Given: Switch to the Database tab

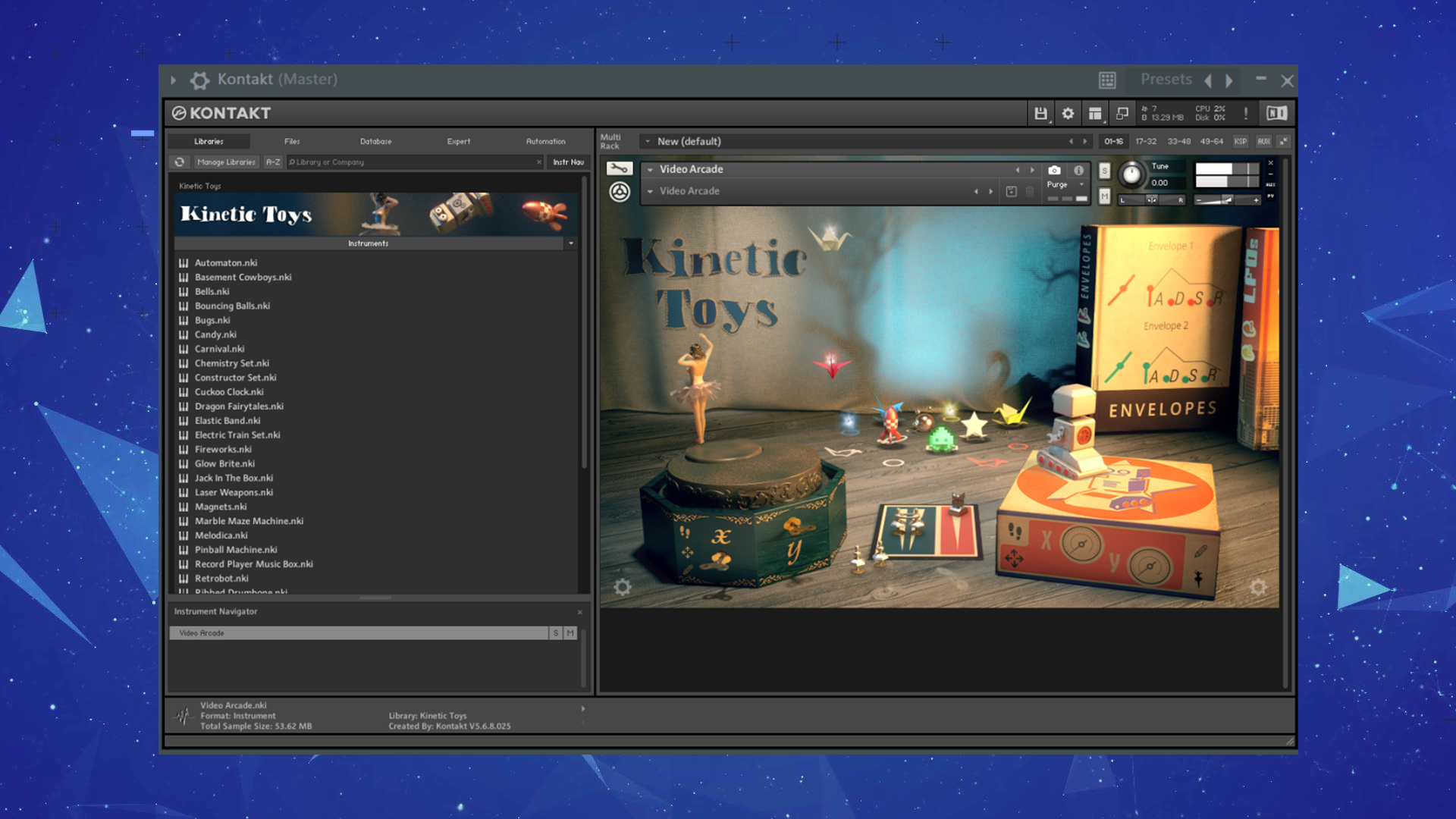Looking at the screenshot, I should tap(376, 141).
